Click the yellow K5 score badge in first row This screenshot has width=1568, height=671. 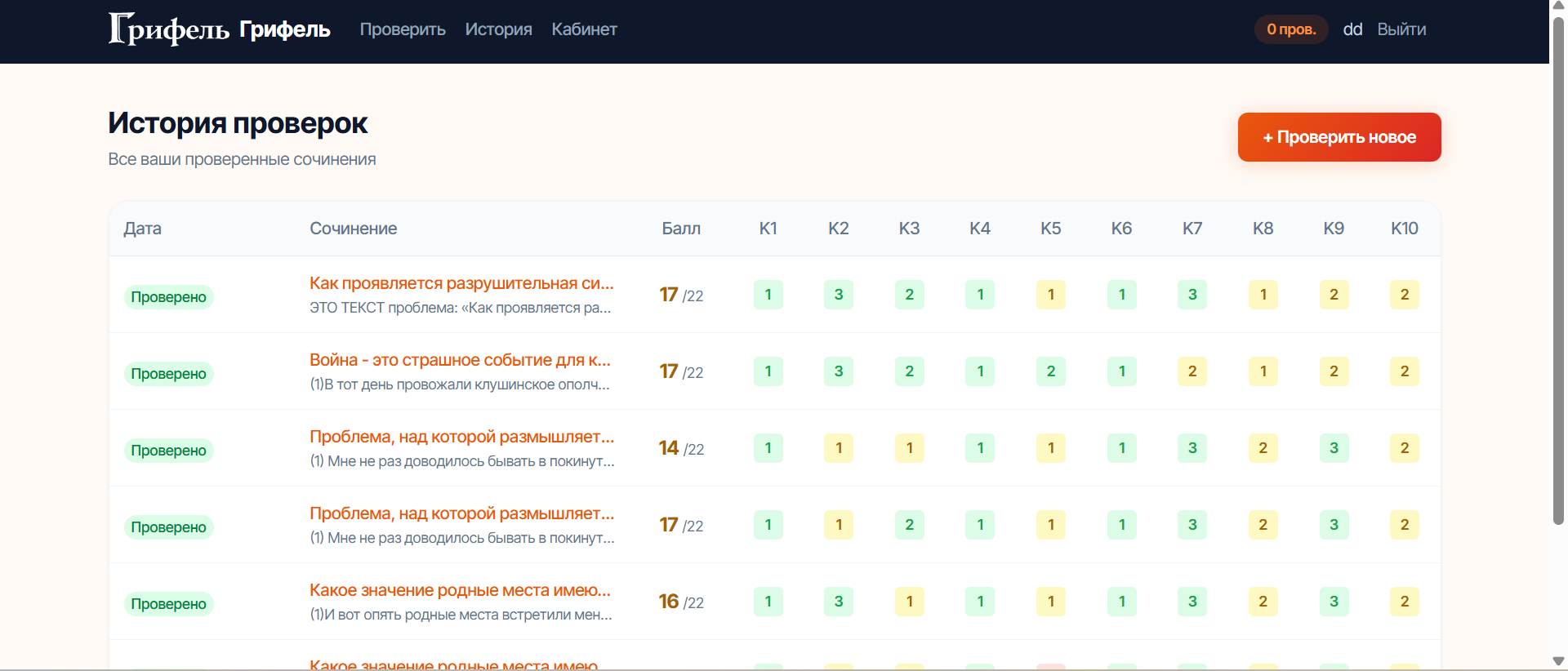pyautogui.click(x=1051, y=295)
